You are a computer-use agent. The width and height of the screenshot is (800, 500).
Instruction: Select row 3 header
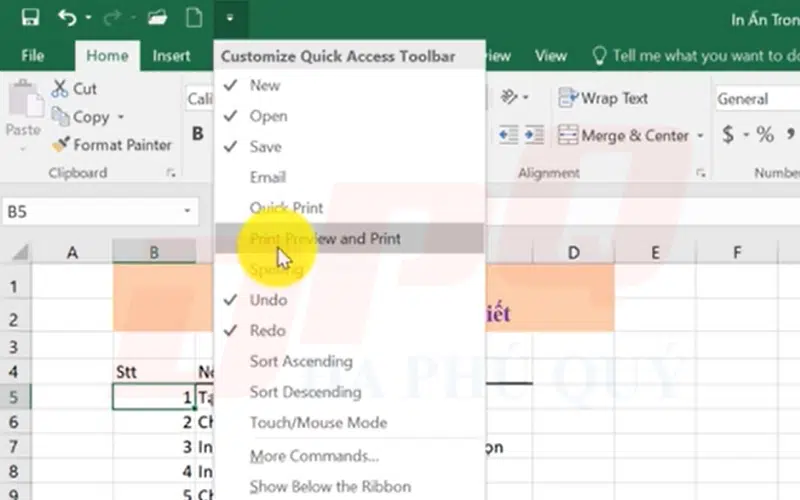(14, 346)
